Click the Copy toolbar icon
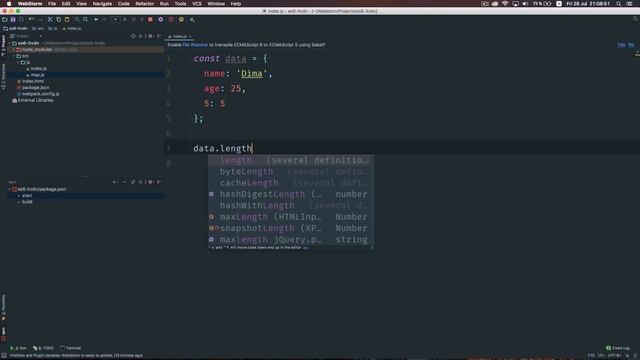 pyautogui.click(x=58, y=19)
